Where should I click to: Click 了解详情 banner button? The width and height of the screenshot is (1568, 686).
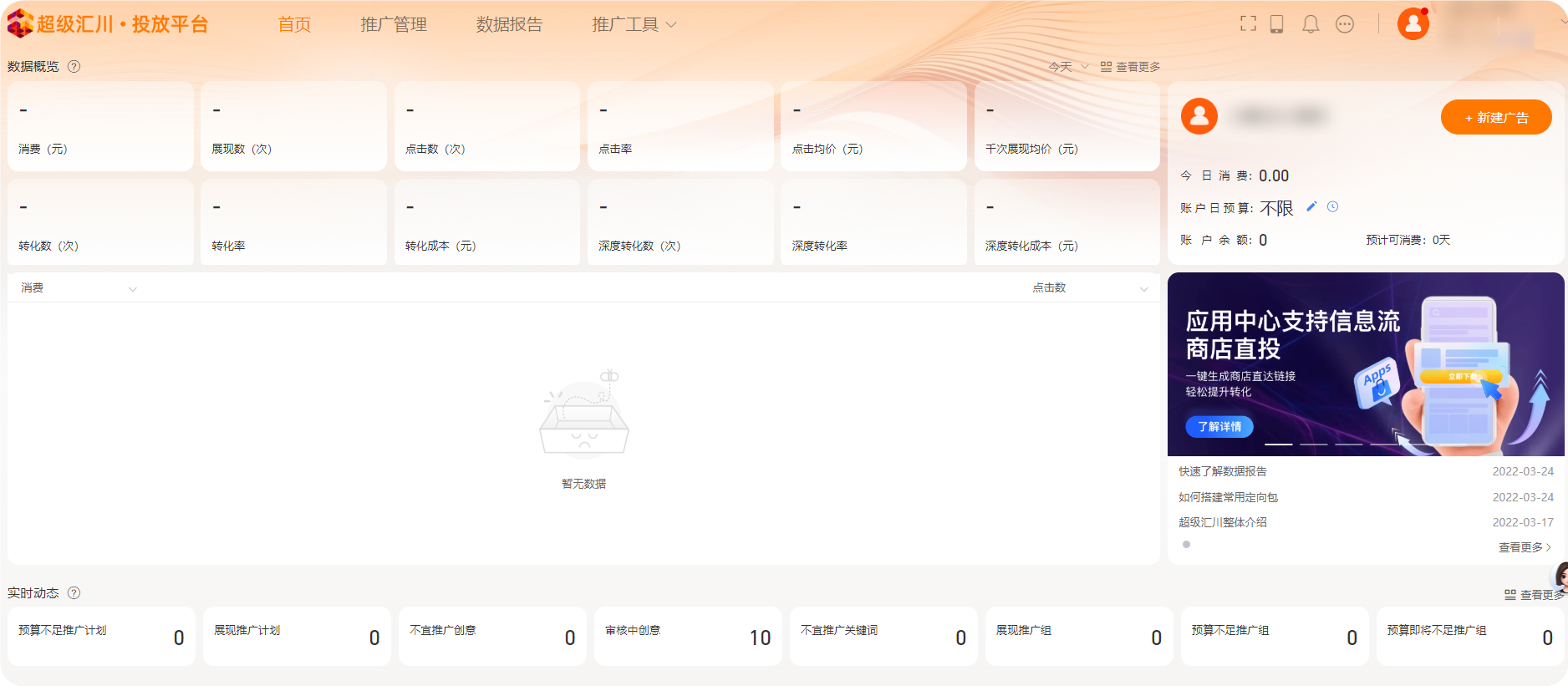click(x=1219, y=426)
